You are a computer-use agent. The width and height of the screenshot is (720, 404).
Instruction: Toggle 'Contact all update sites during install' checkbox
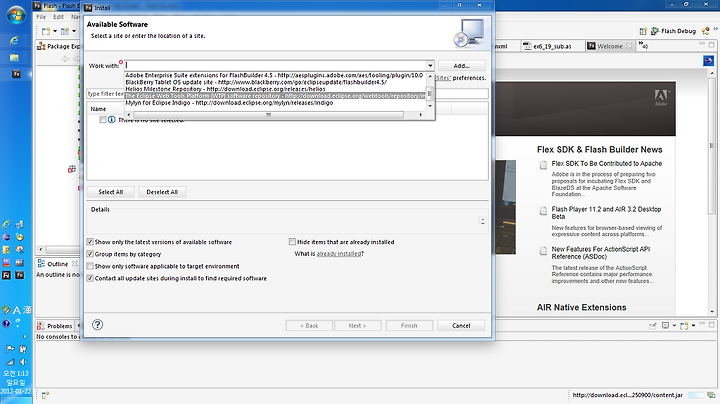[x=90, y=278]
